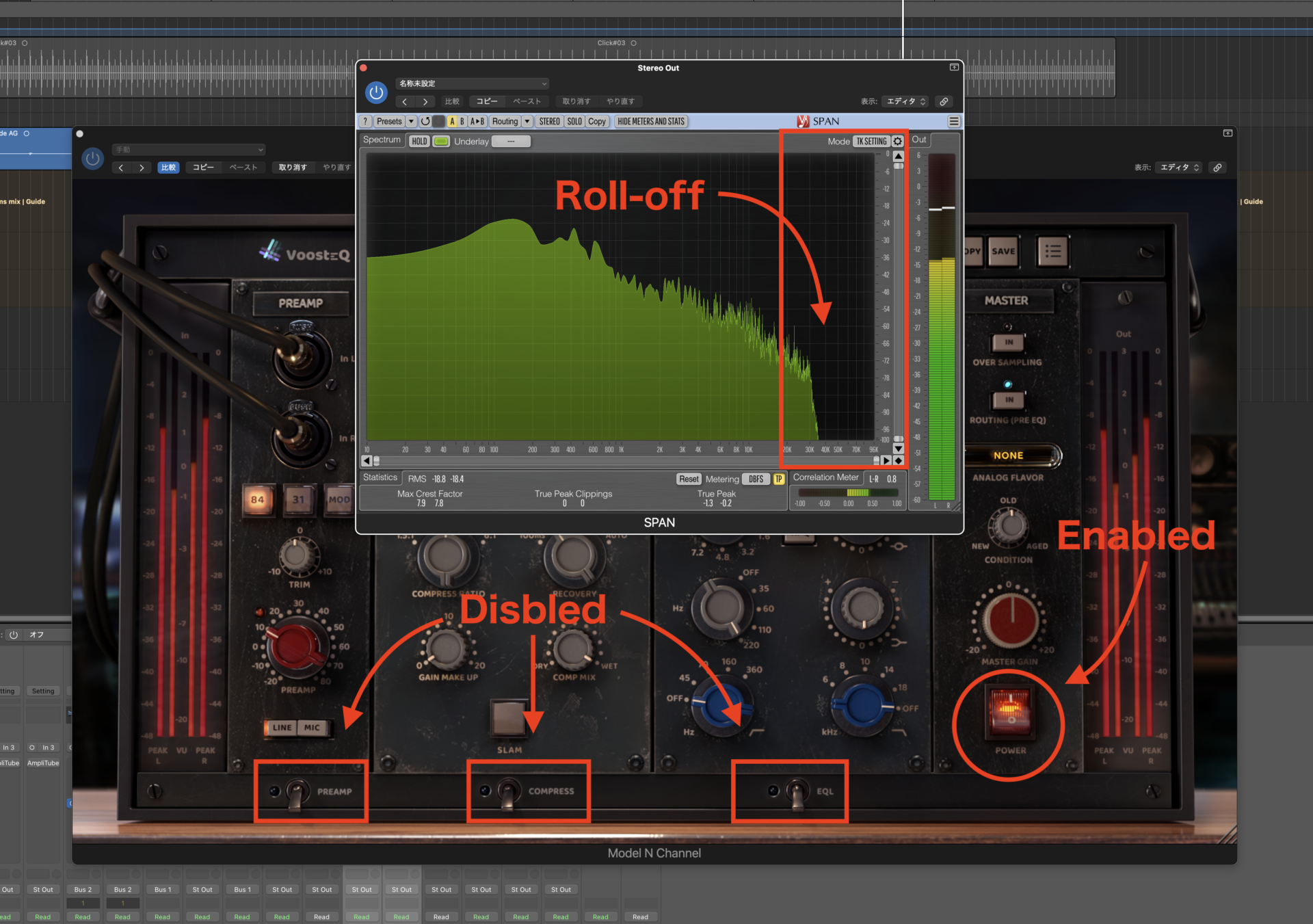Click the SLAM square button

point(508,717)
